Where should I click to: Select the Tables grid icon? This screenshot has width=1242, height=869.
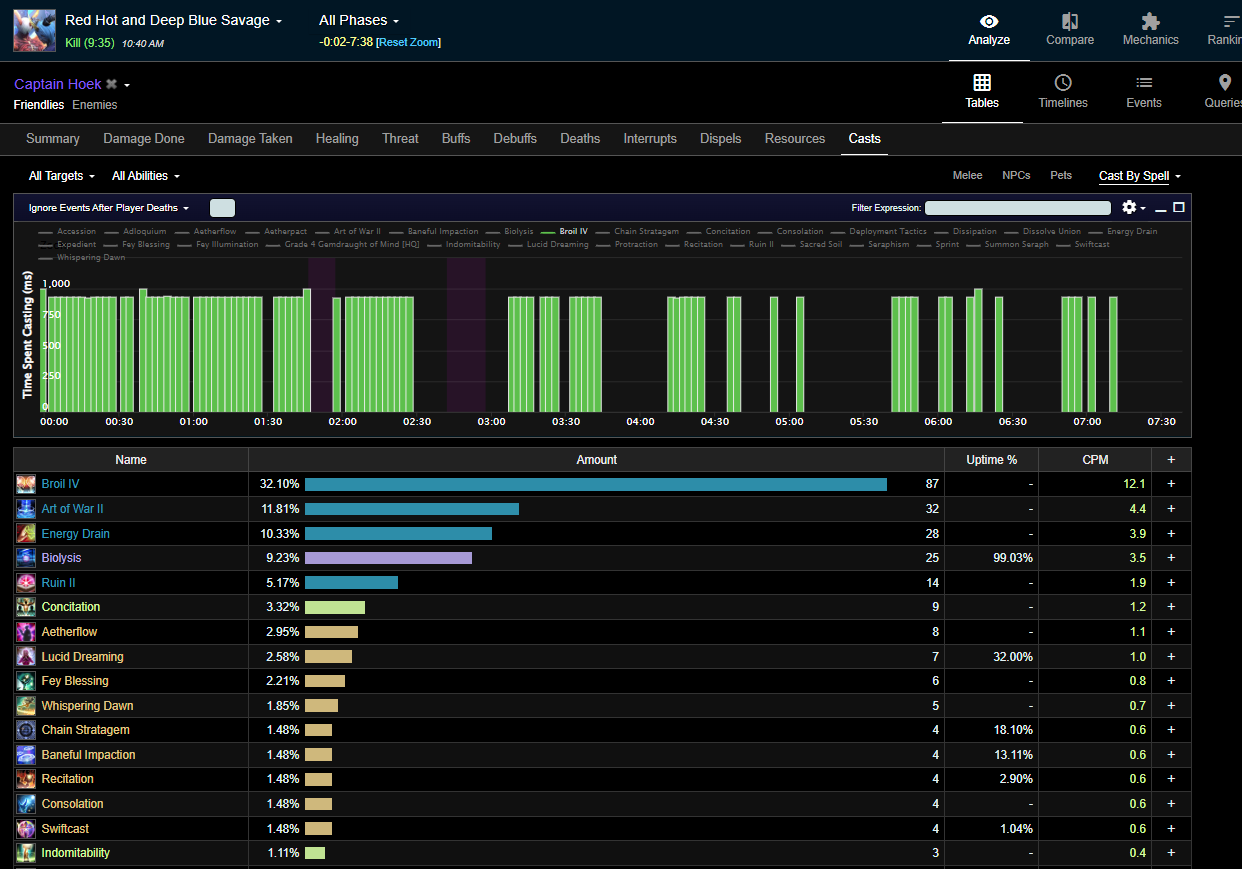pos(982,83)
